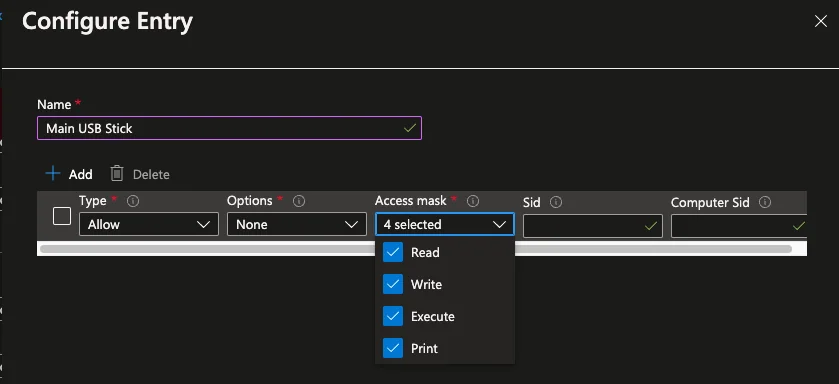The image size is (839, 384).
Task: Uncheck the Write access option
Action: (393, 285)
